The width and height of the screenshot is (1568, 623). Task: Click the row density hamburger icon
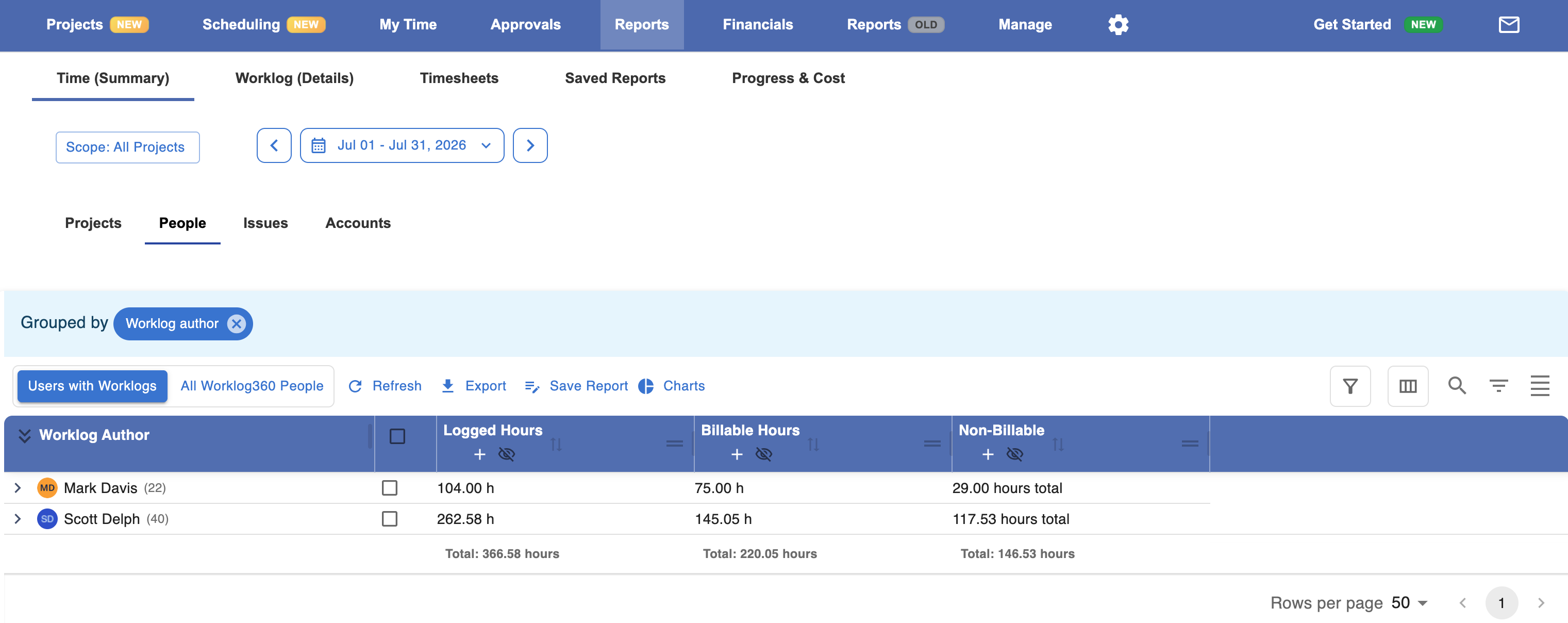1539,385
